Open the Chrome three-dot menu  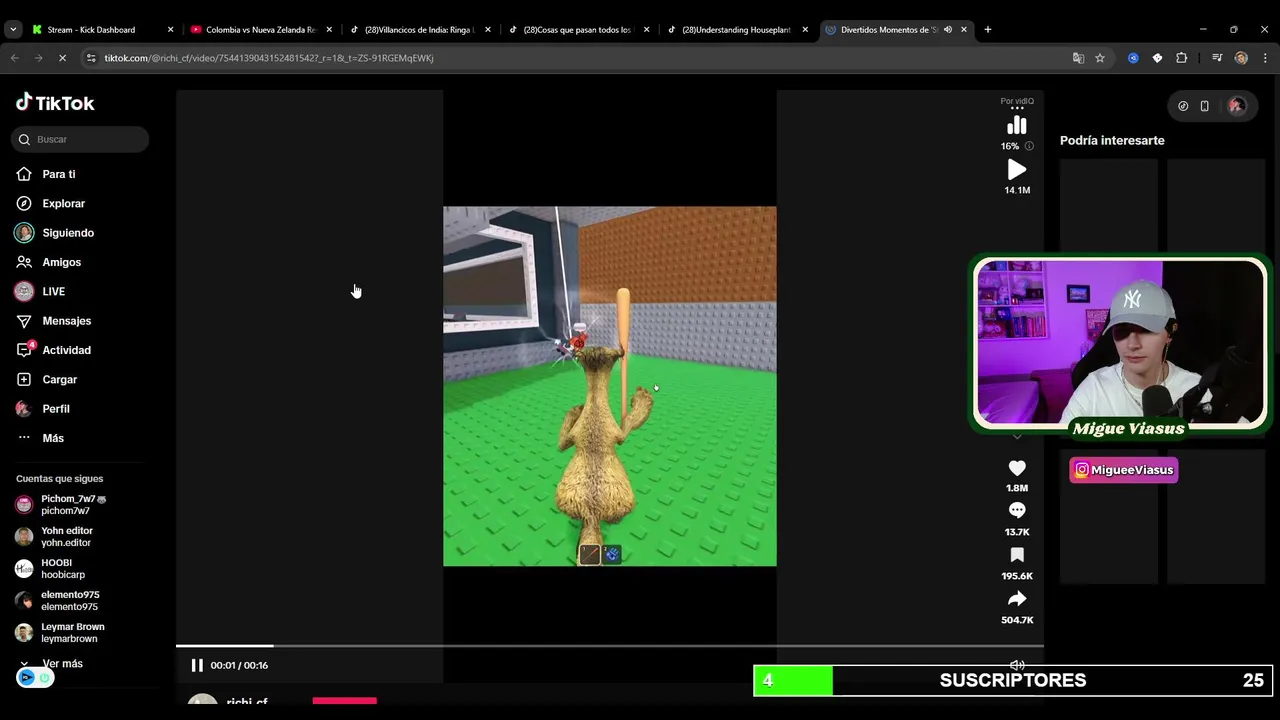[x=1264, y=58]
